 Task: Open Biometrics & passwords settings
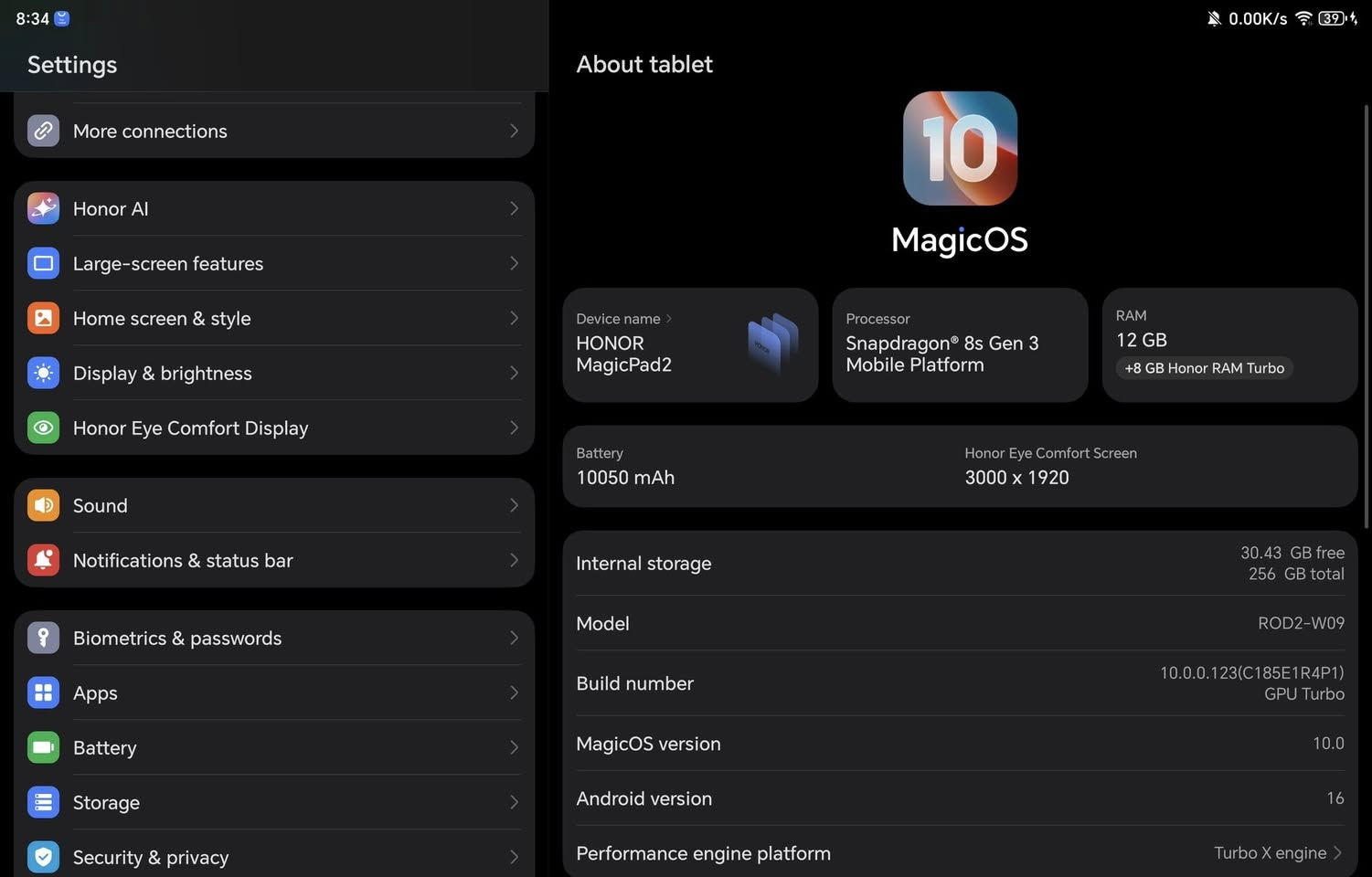click(274, 638)
